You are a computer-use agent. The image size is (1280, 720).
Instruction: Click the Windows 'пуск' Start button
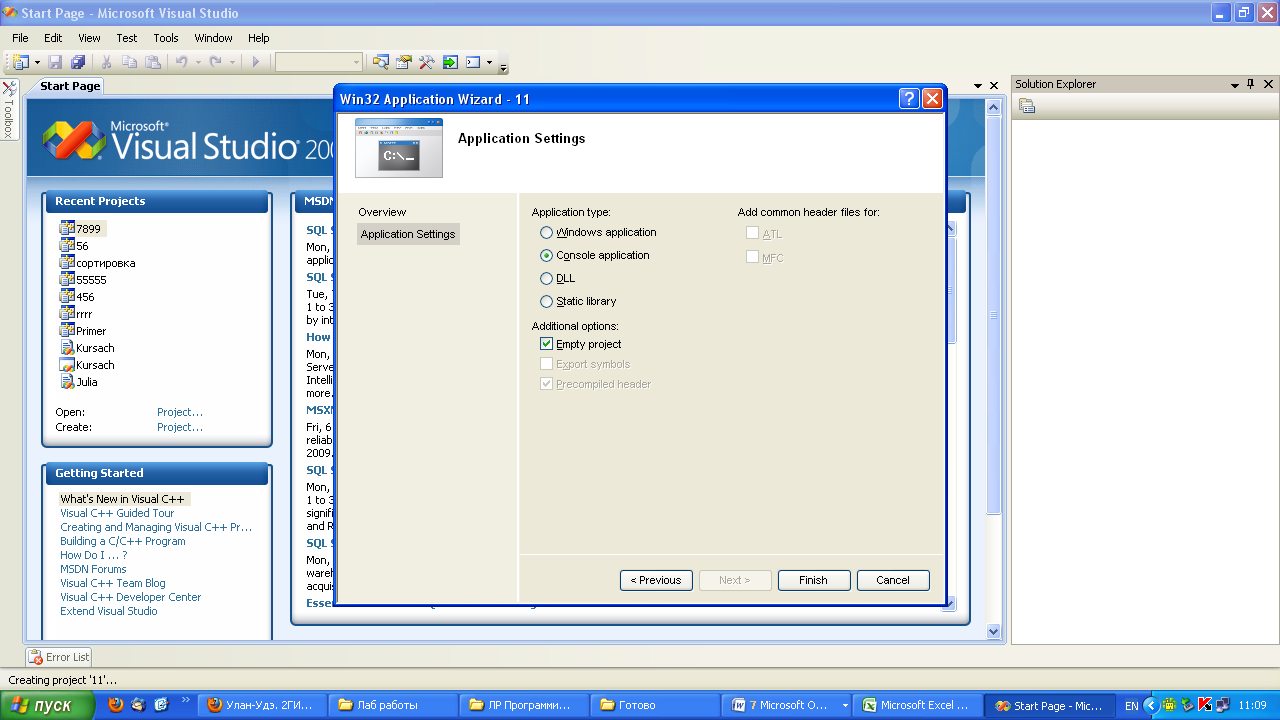click(x=47, y=705)
